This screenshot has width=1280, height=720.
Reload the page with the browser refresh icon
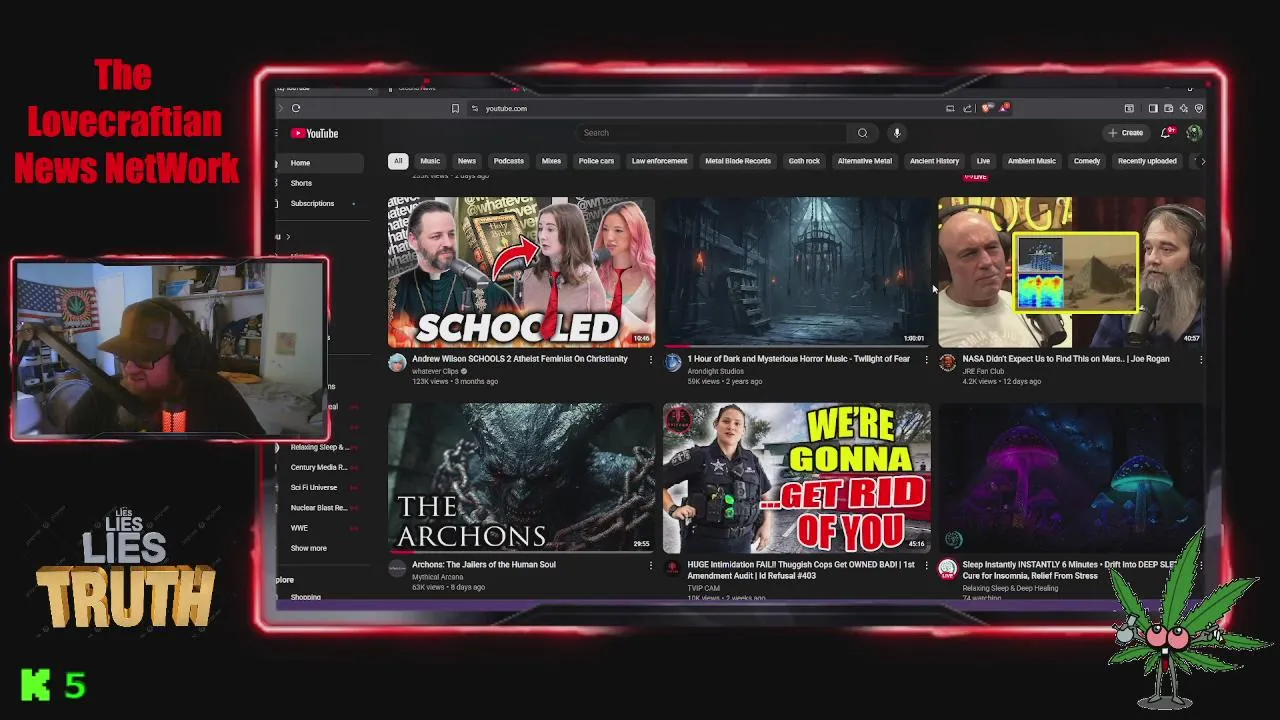click(x=296, y=108)
